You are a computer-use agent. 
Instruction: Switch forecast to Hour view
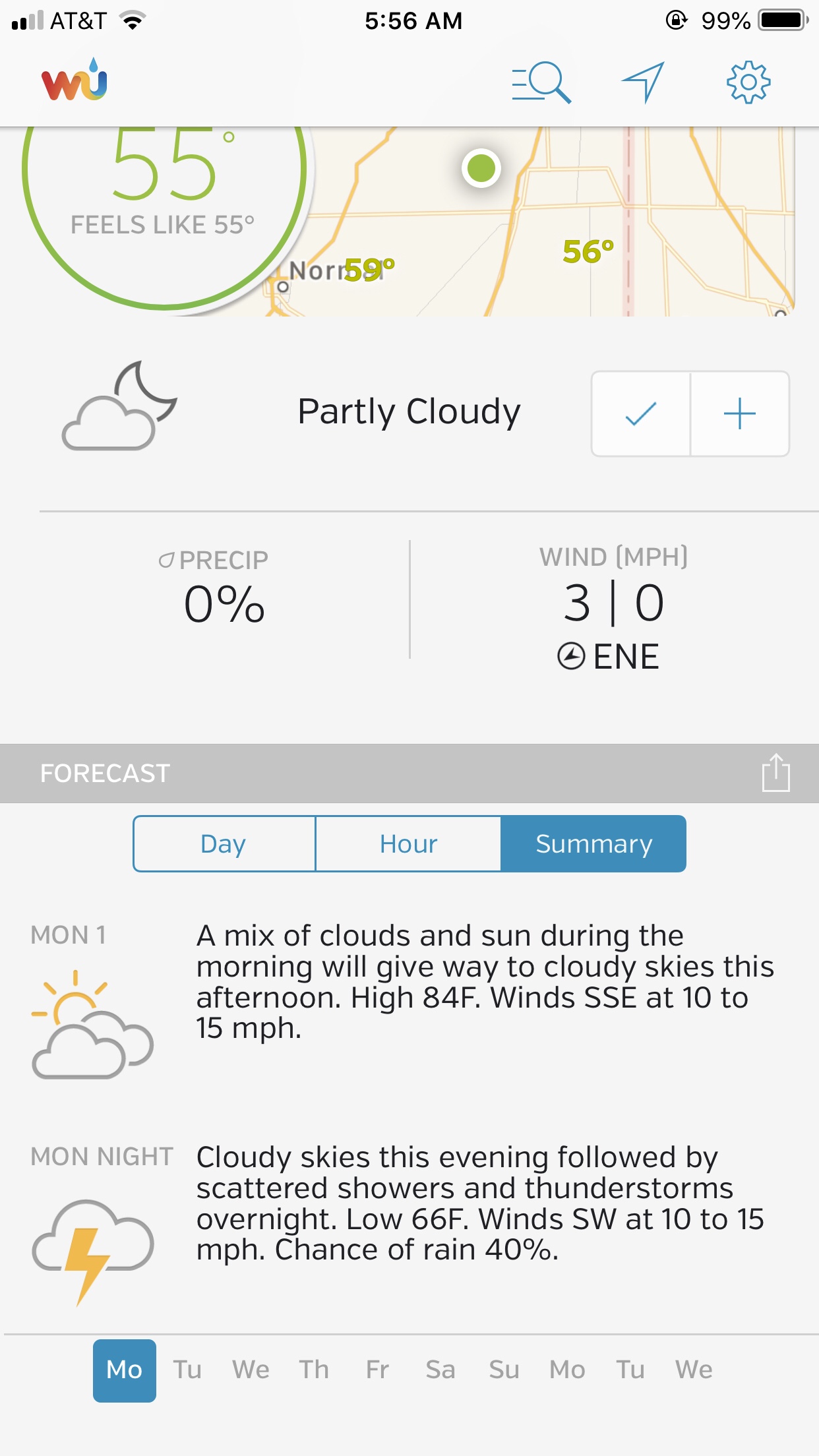pyautogui.click(x=408, y=844)
